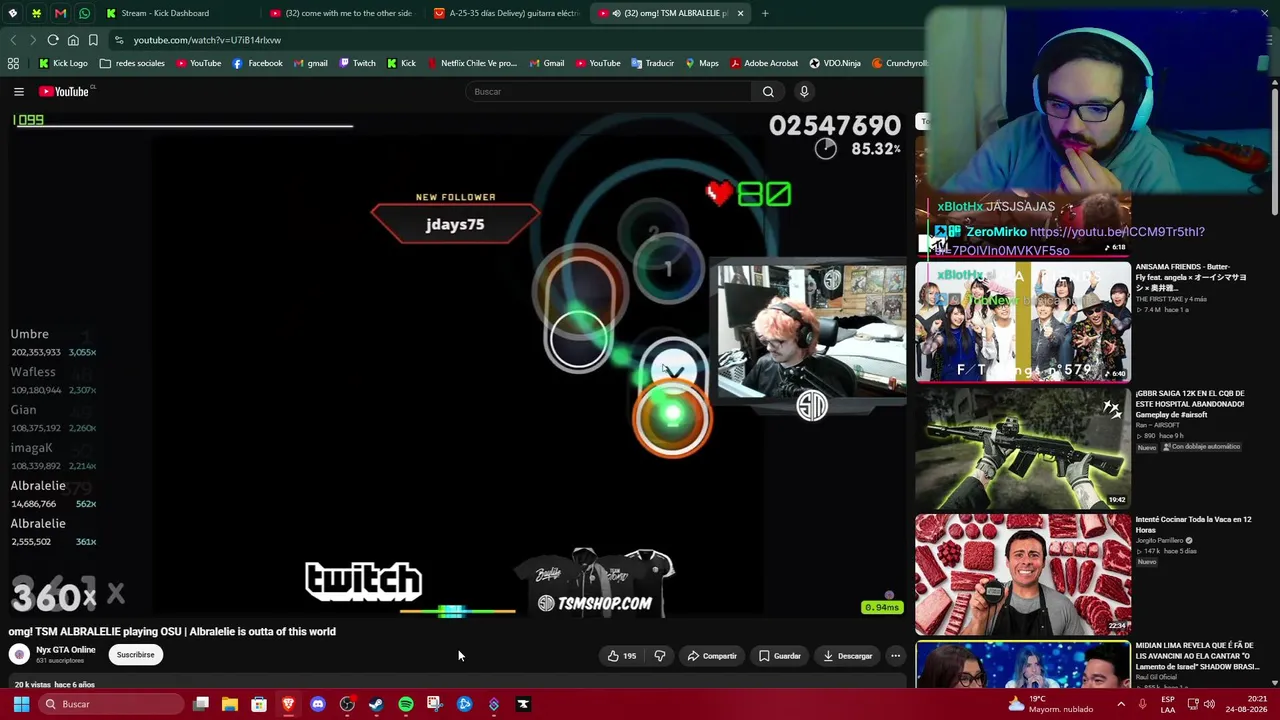Viewport: 1280px width, 720px height.
Task: Go to browser home page
Action: [73, 40]
